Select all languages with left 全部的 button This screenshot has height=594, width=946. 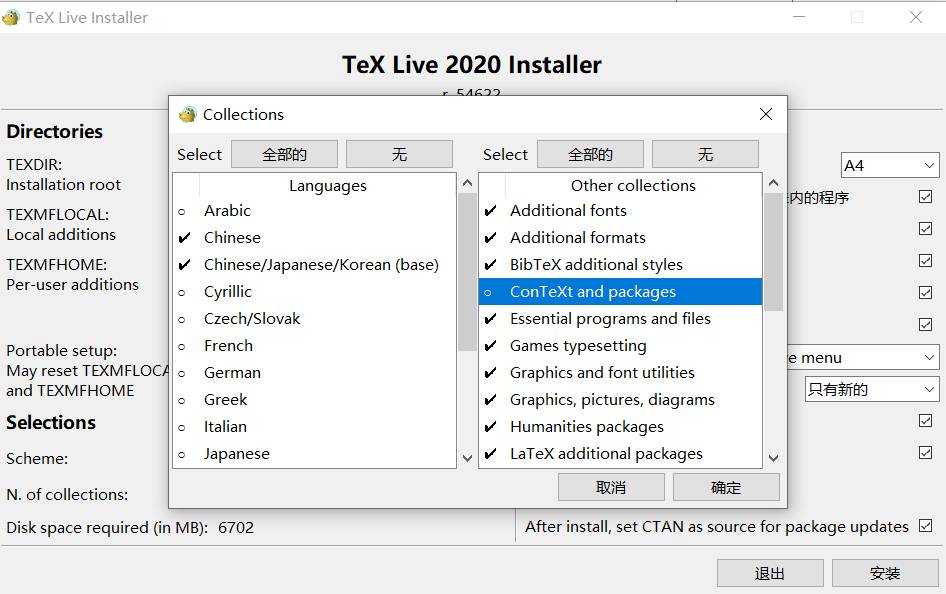coord(284,154)
